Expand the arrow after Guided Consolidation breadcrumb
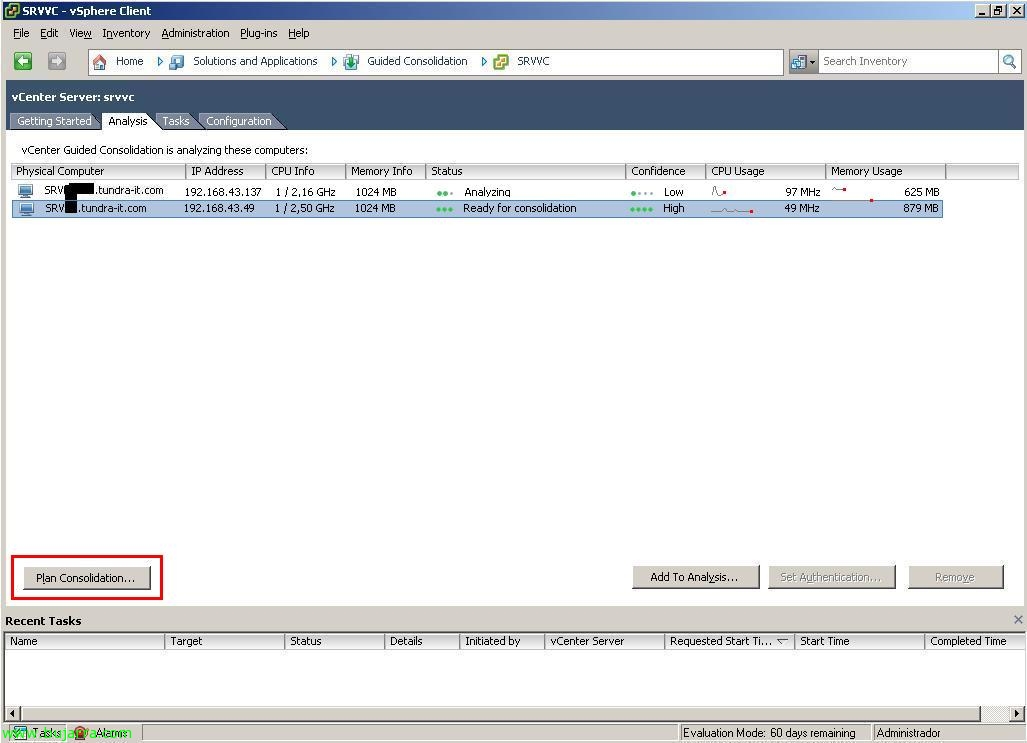This screenshot has width=1027, height=743. 483,62
